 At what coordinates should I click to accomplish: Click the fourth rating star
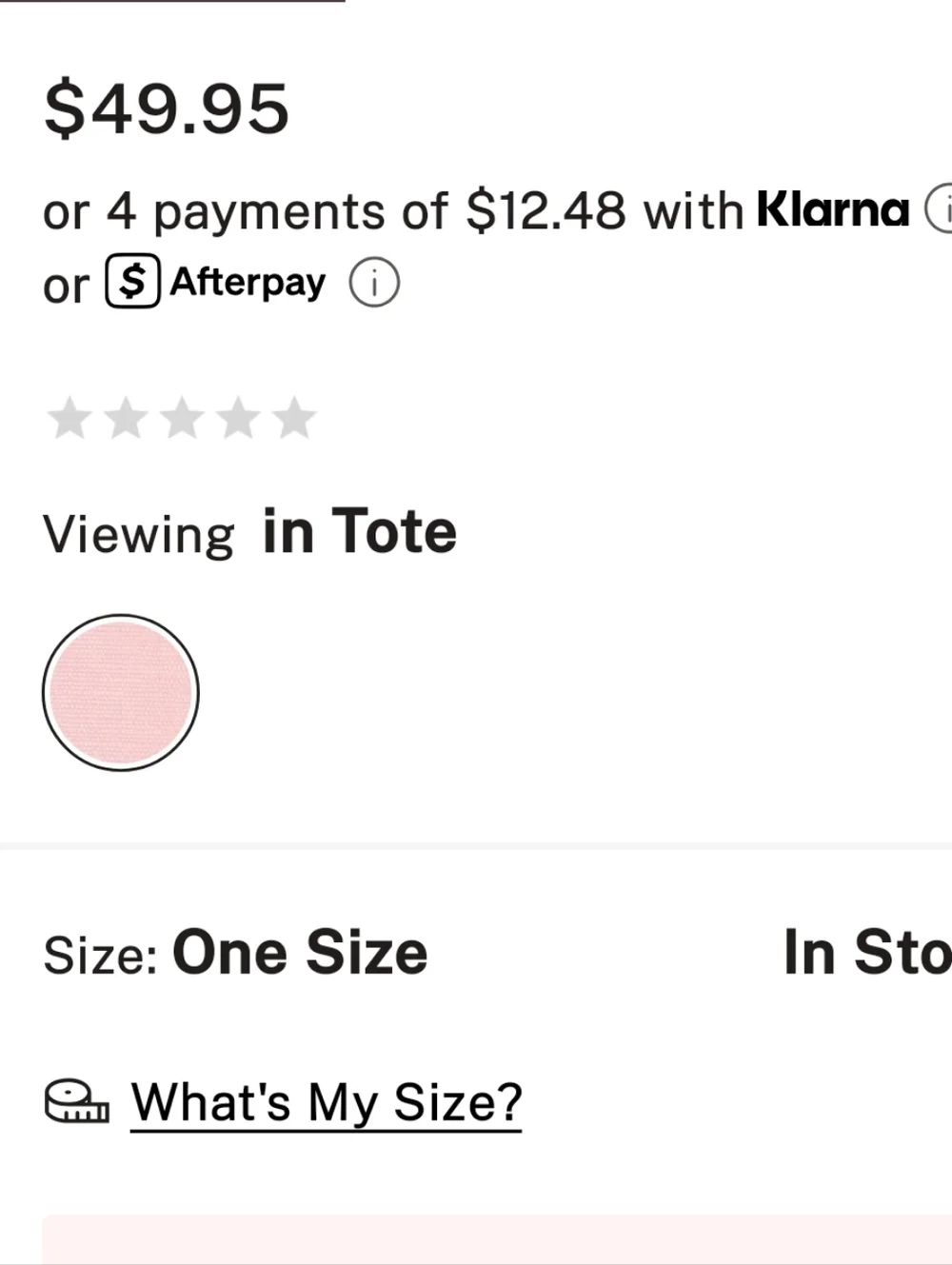pos(239,419)
